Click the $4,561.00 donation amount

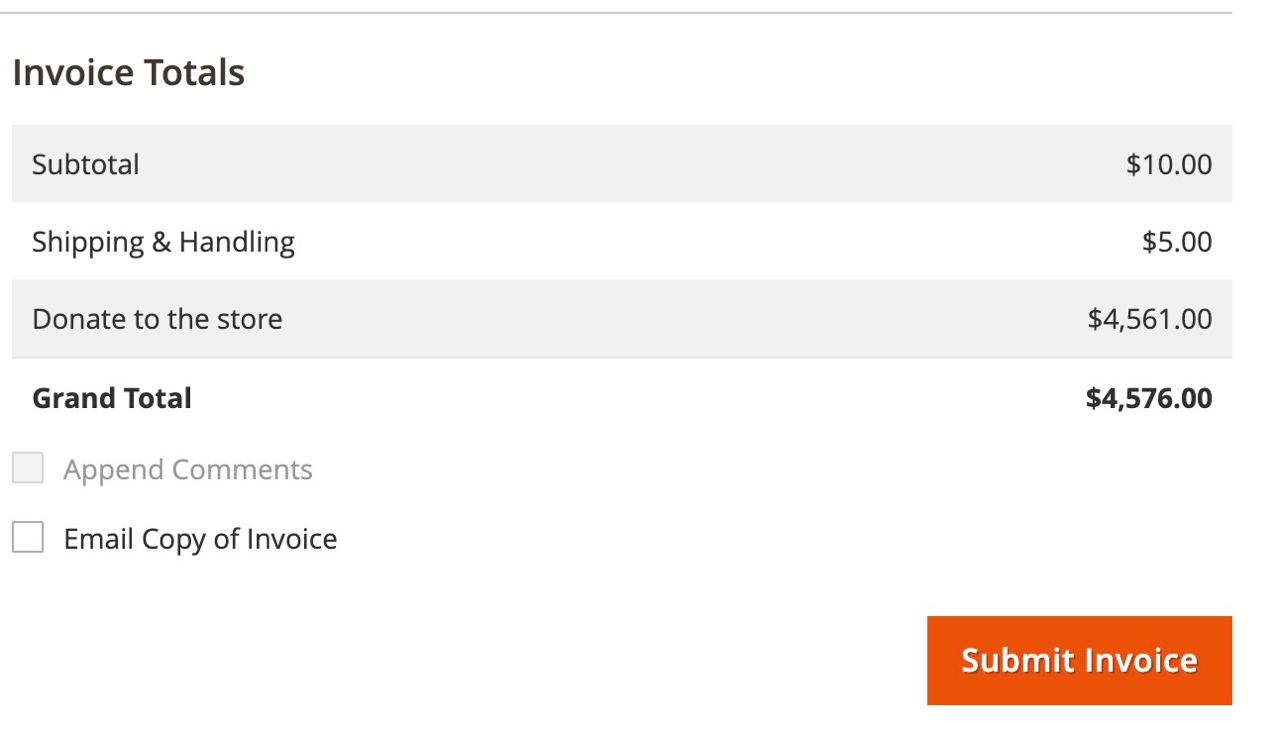coord(1149,319)
